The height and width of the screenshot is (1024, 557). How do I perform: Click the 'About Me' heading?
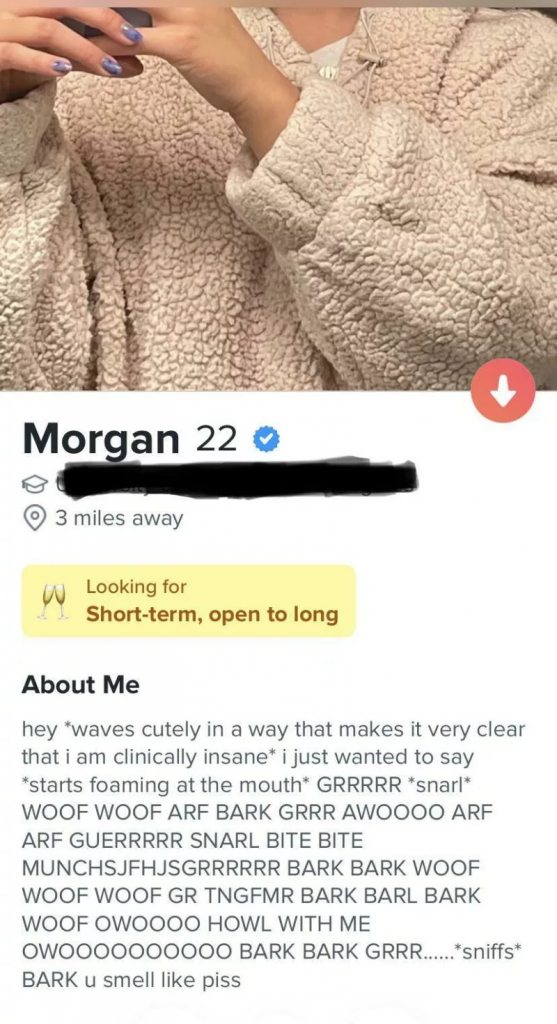pos(80,685)
